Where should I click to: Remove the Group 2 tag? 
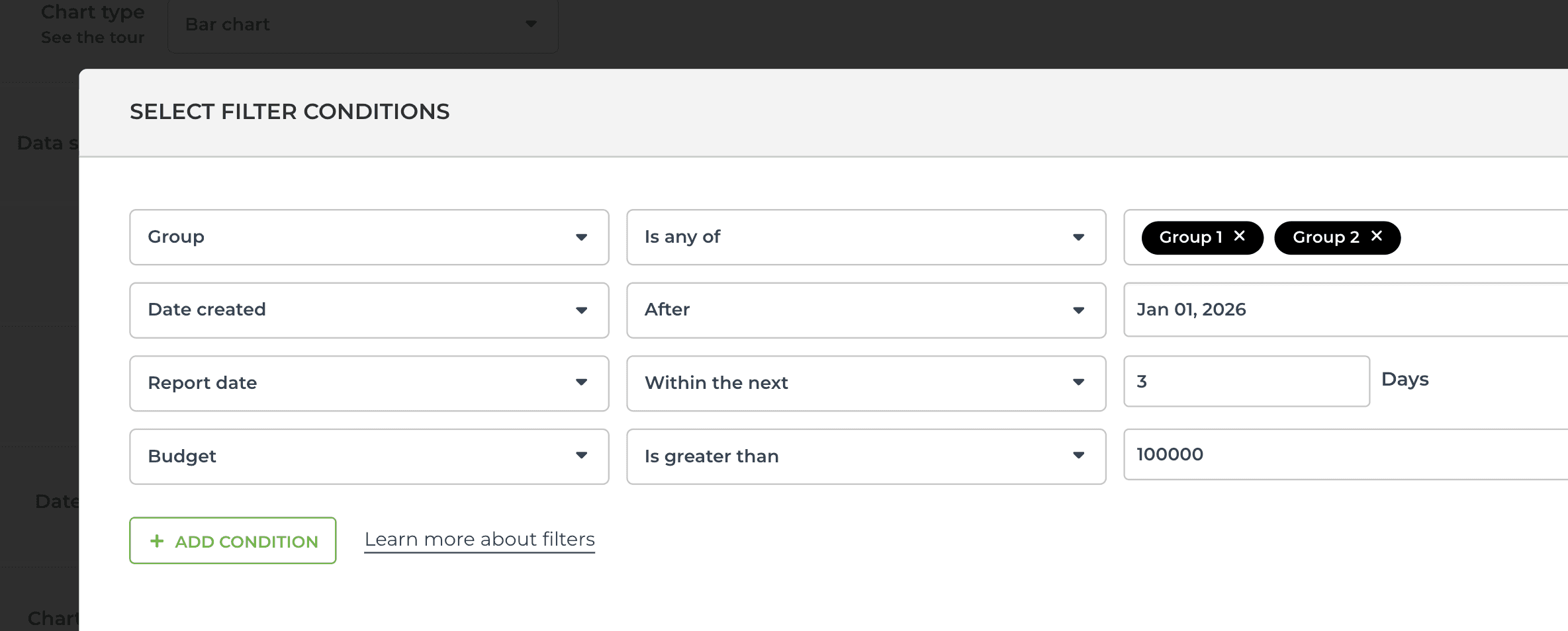pyautogui.click(x=1377, y=236)
